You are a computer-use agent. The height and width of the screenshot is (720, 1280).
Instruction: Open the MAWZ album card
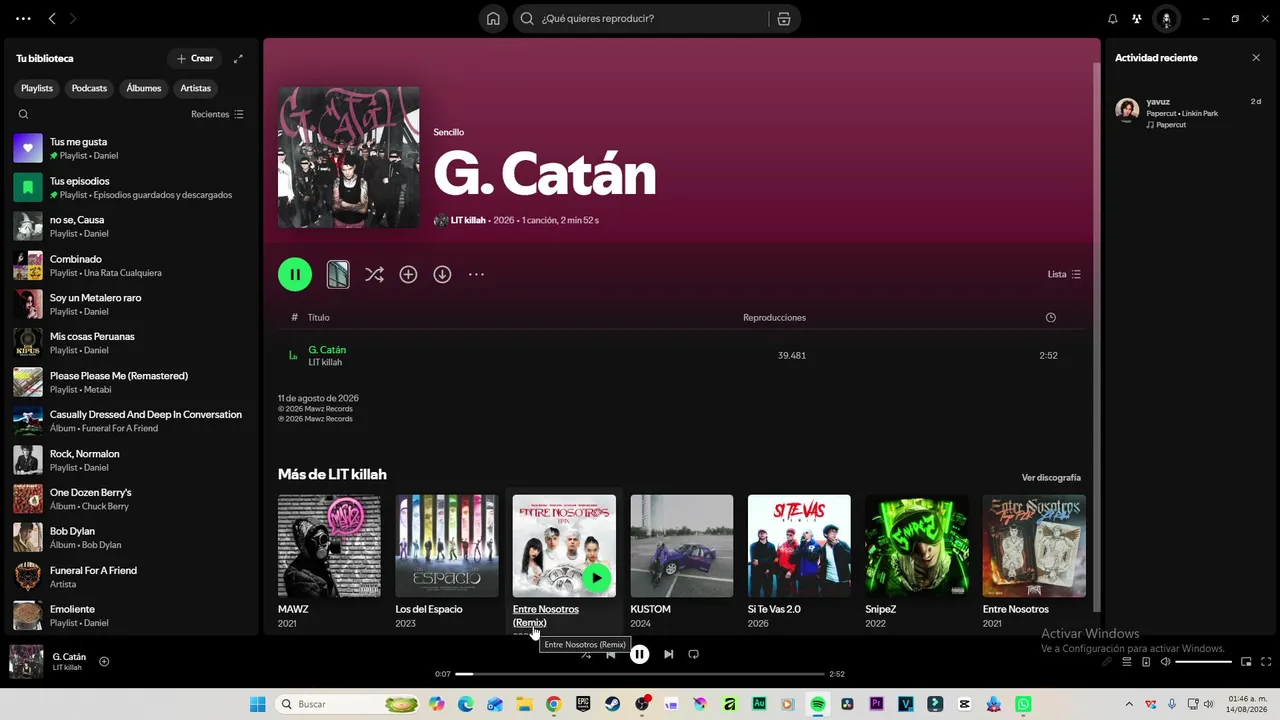tap(329, 561)
